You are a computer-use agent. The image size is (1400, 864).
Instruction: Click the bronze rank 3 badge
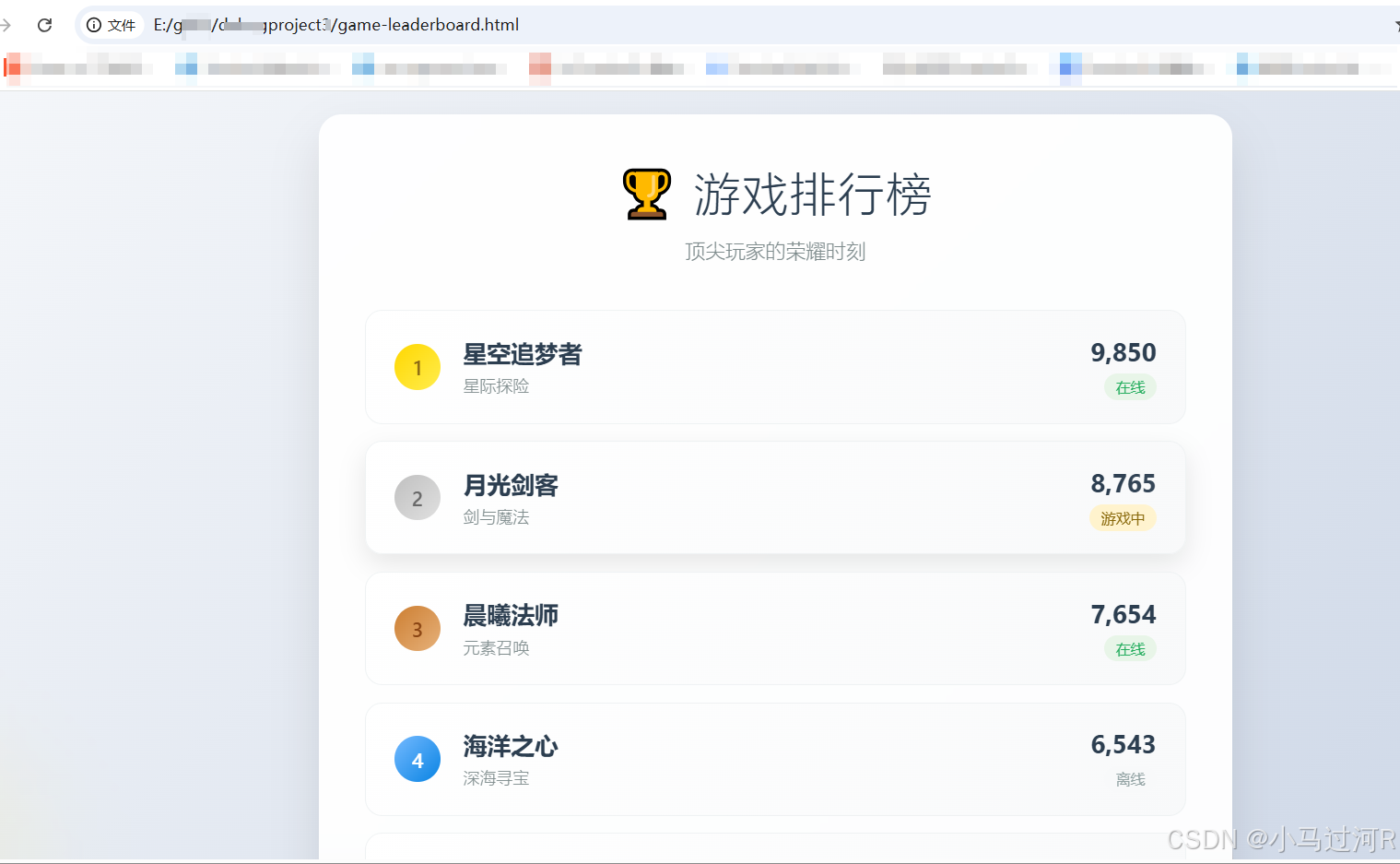(x=418, y=628)
